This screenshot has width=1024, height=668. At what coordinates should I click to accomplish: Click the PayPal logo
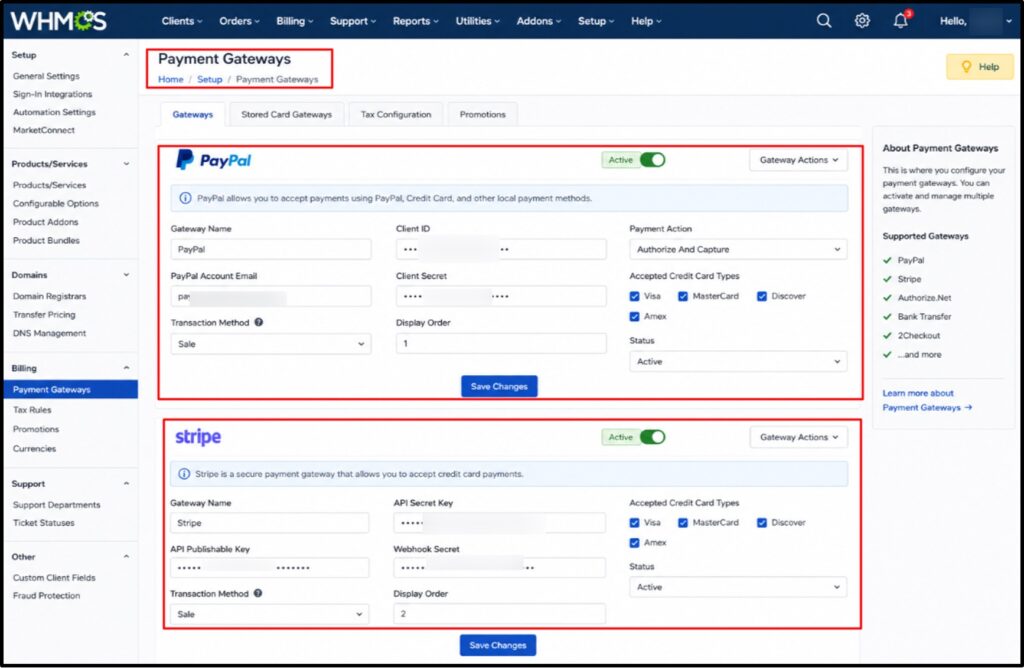[214, 160]
